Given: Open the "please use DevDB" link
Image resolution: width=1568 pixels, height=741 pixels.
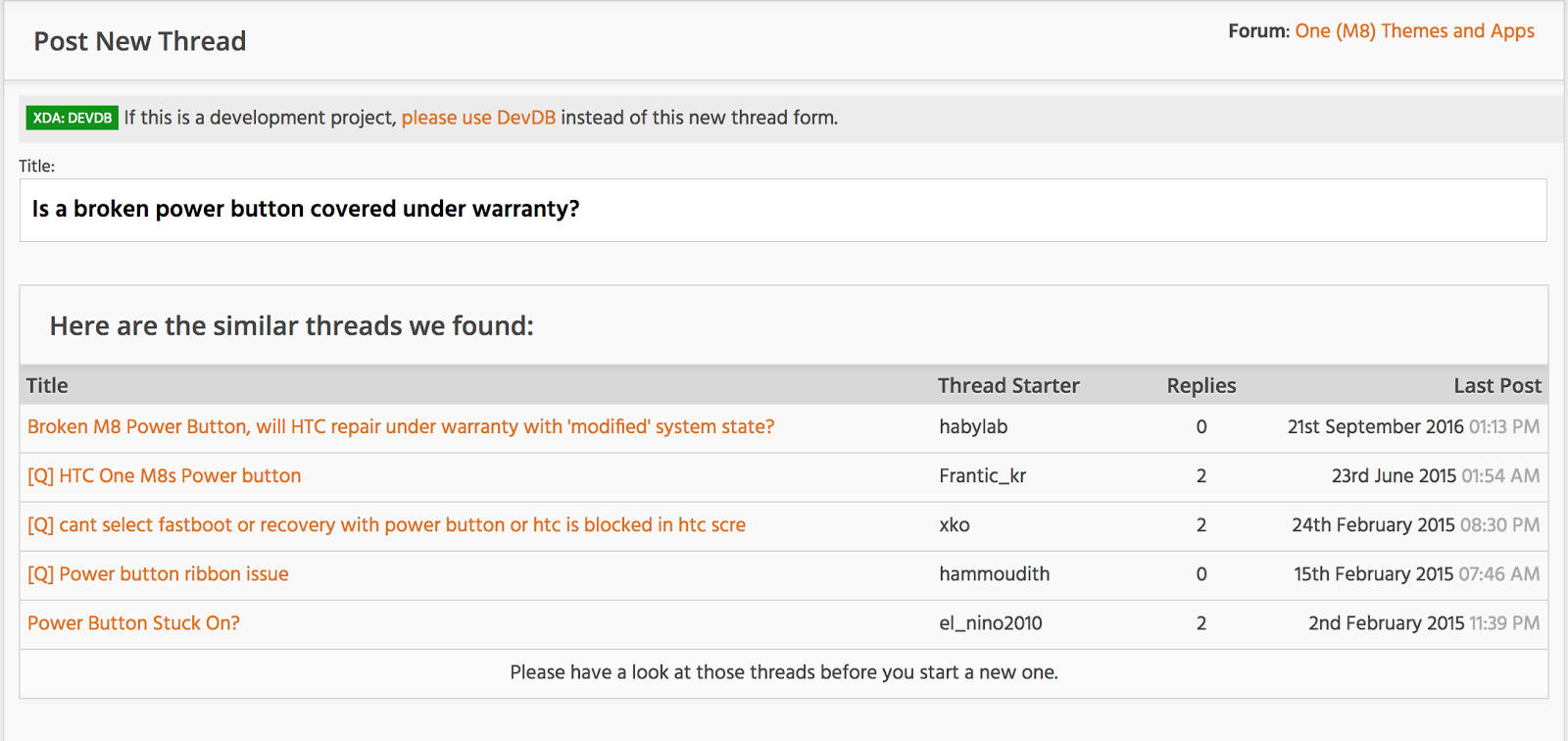Looking at the screenshot, I should pos(478,118).
